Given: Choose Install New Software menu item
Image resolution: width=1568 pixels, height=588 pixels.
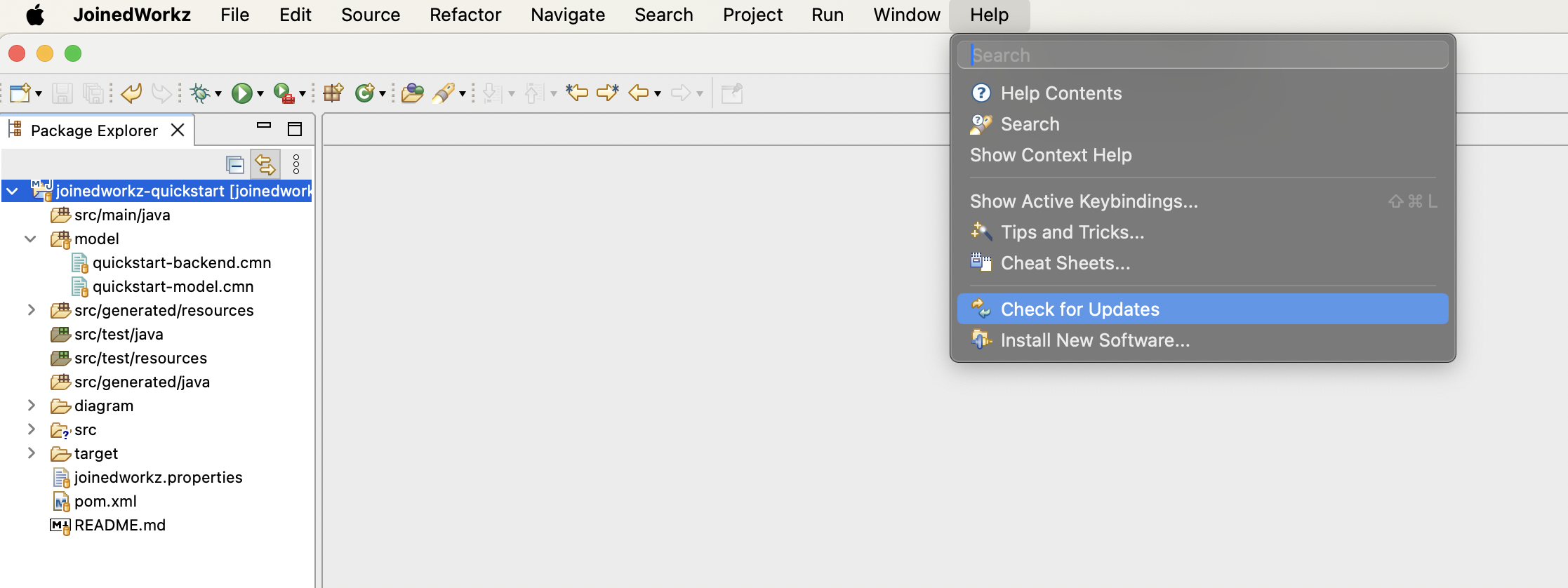Looking at the screenshot, I should tap(1095, 340).
